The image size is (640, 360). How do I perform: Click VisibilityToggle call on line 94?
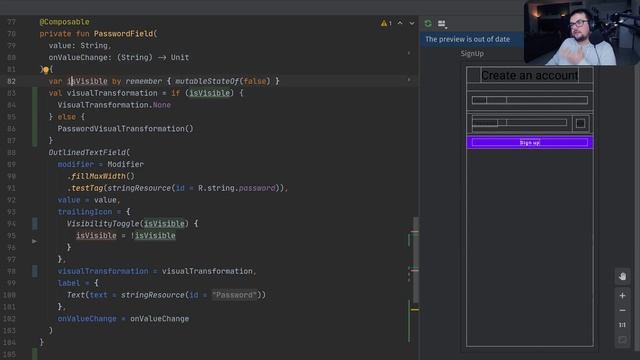coord(103,224)
